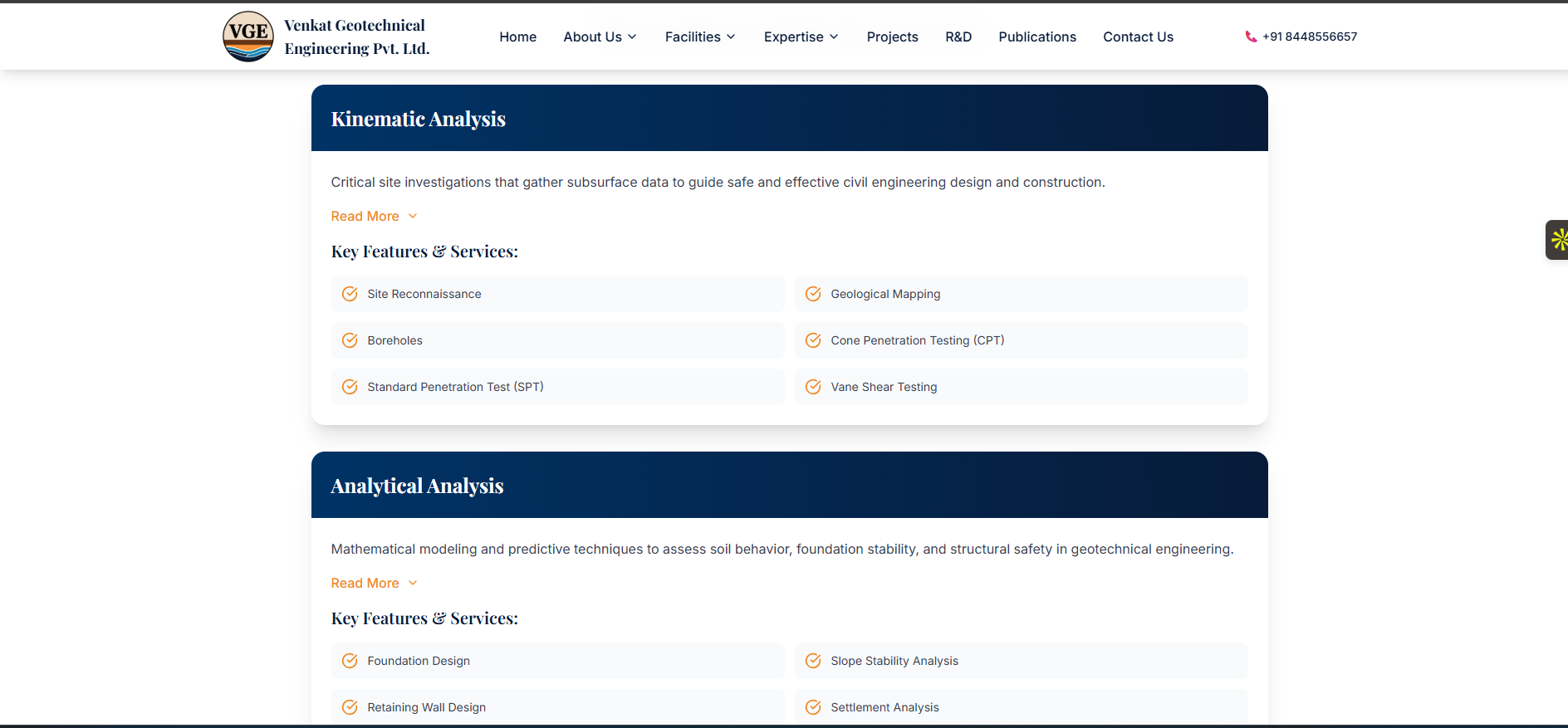The height and width of the screenshot is (728, 1568).
Task: Navigate to R&D
Action: coord(958,37)
